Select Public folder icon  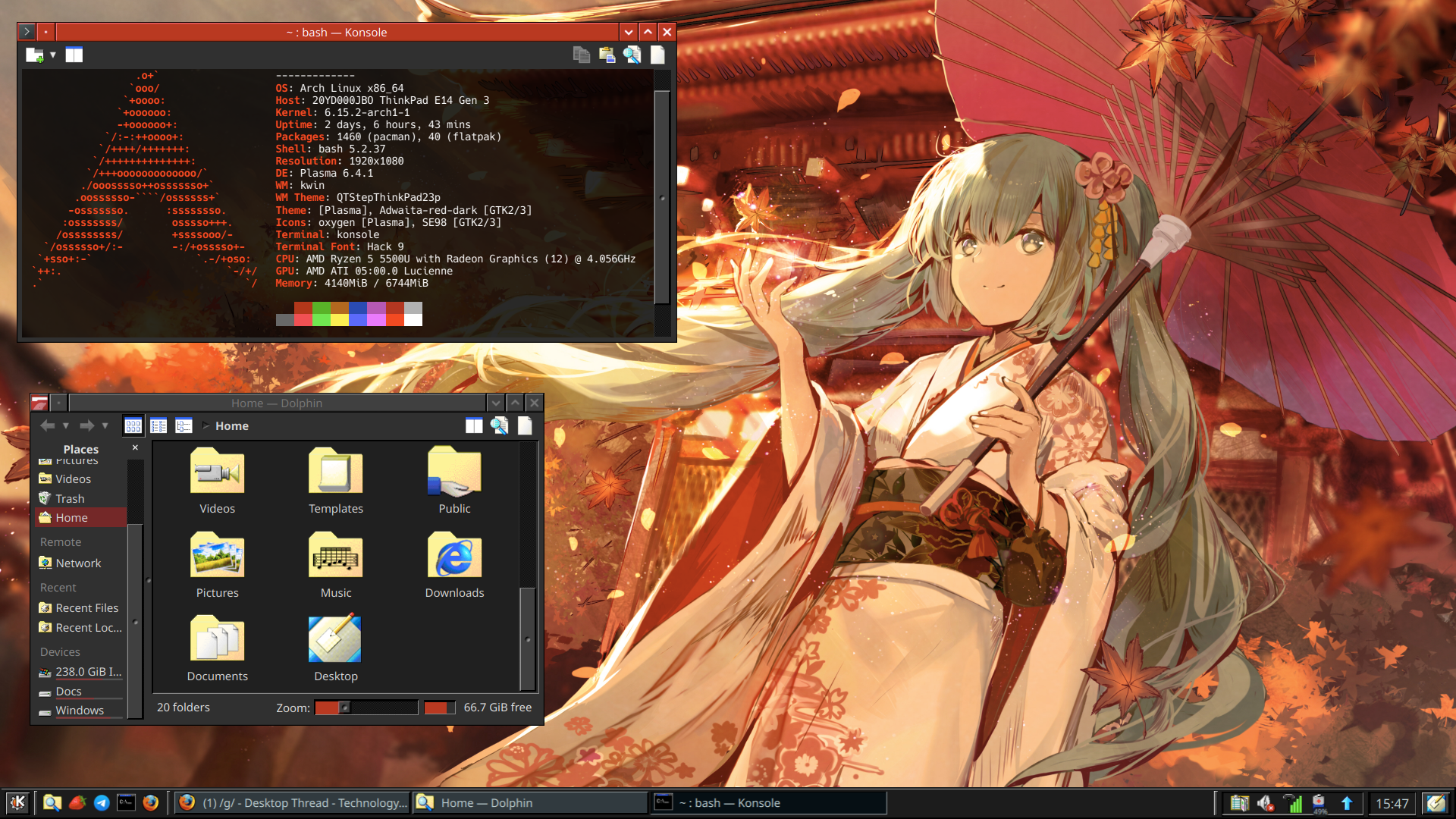click(454, 471)
